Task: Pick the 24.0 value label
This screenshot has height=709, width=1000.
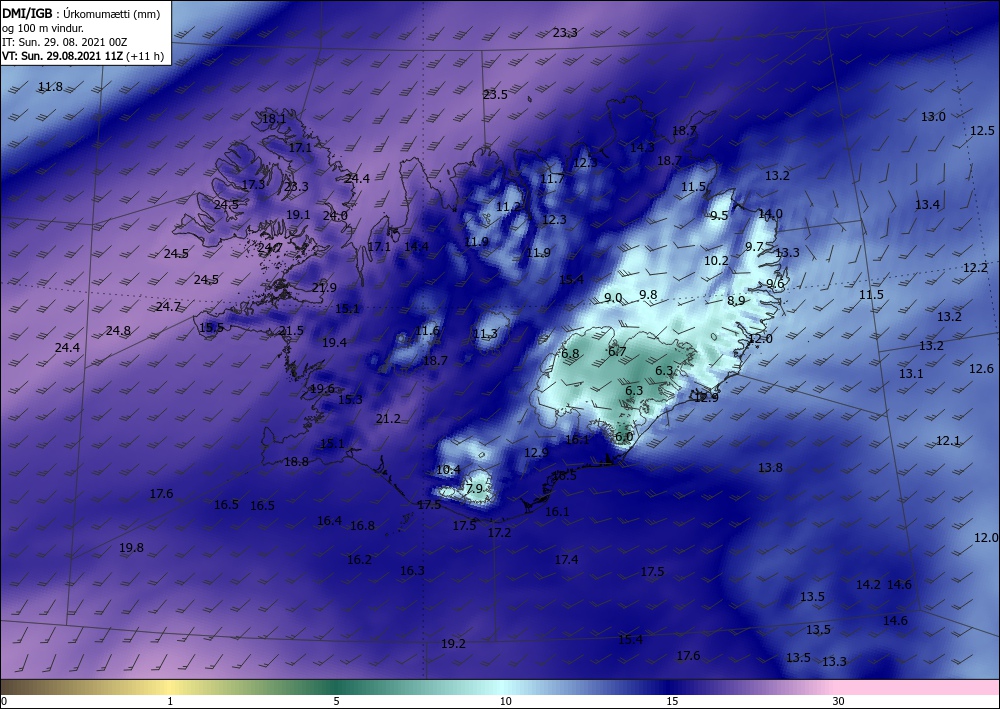Action: [335, 216]
